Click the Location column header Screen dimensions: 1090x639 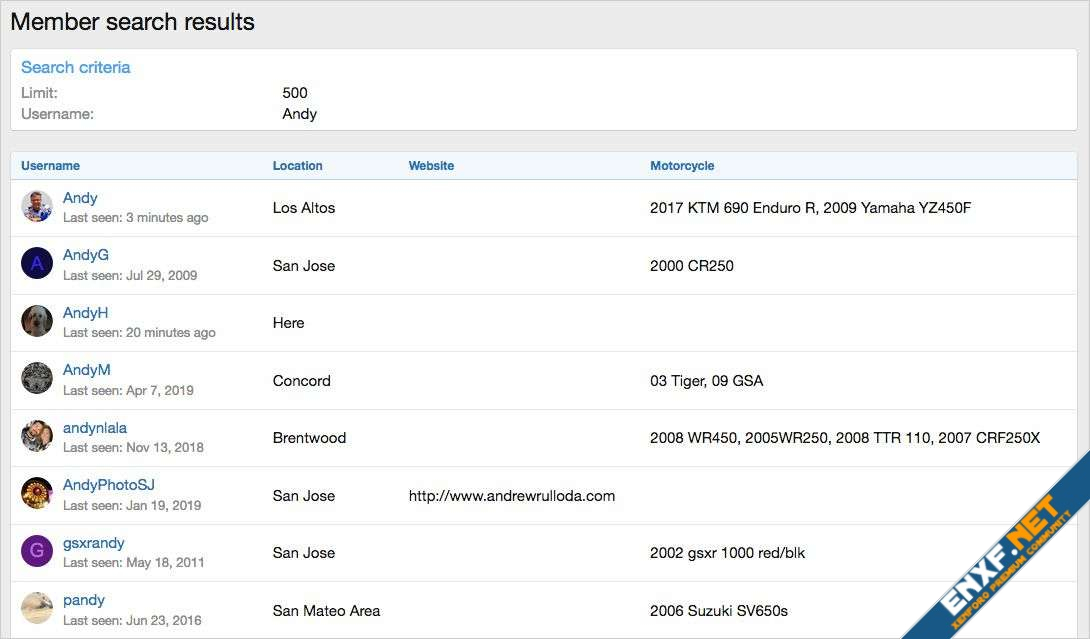coord(298,166)
